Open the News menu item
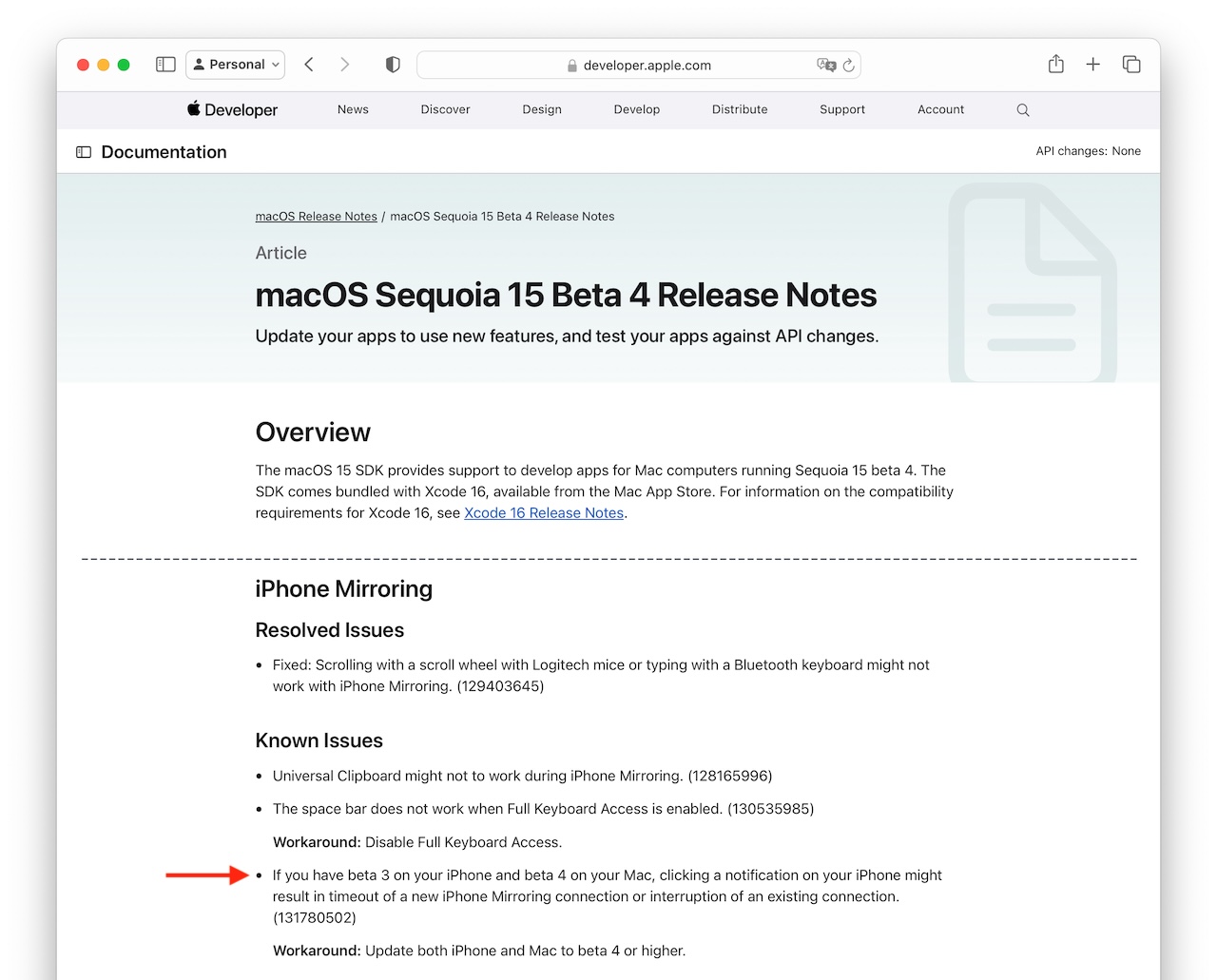Screen dimensions: 1217x980 tap(353, 109)
